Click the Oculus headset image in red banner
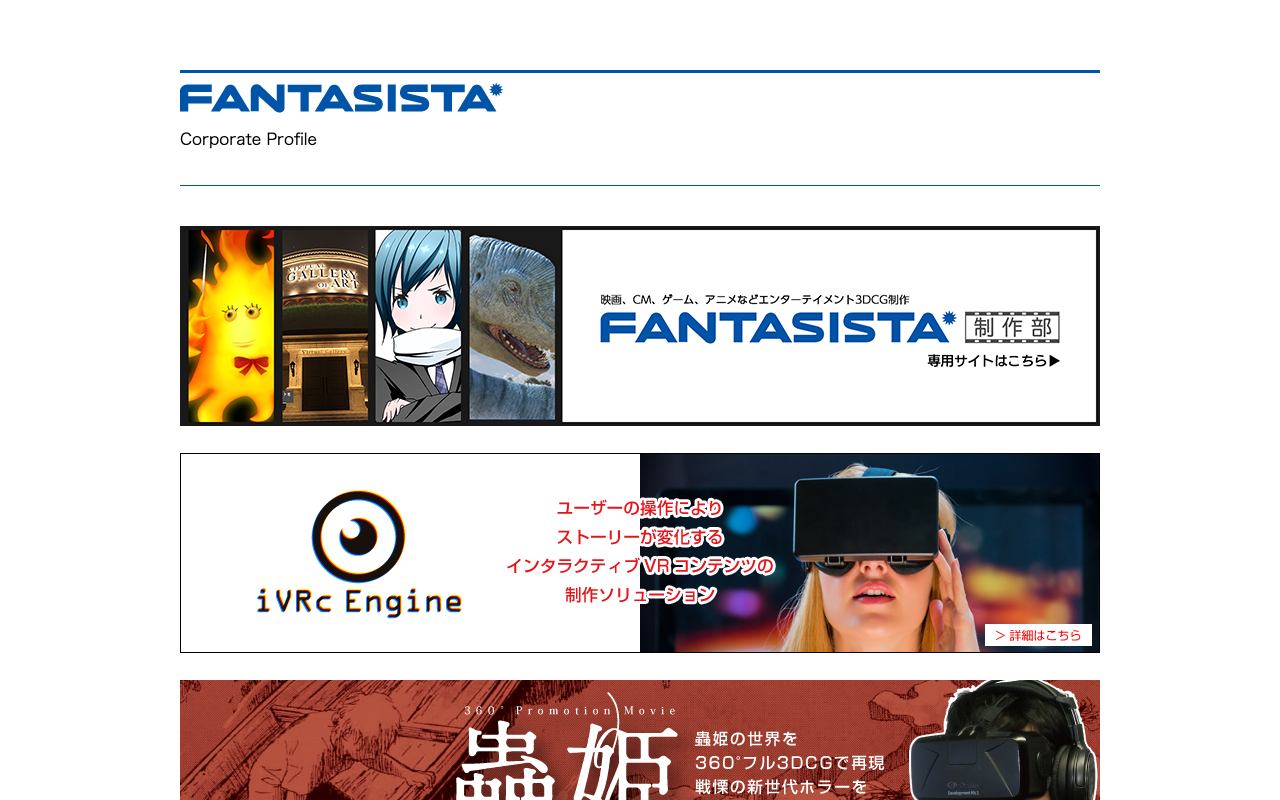1280x800 pixels. (x=1004, y=741)
